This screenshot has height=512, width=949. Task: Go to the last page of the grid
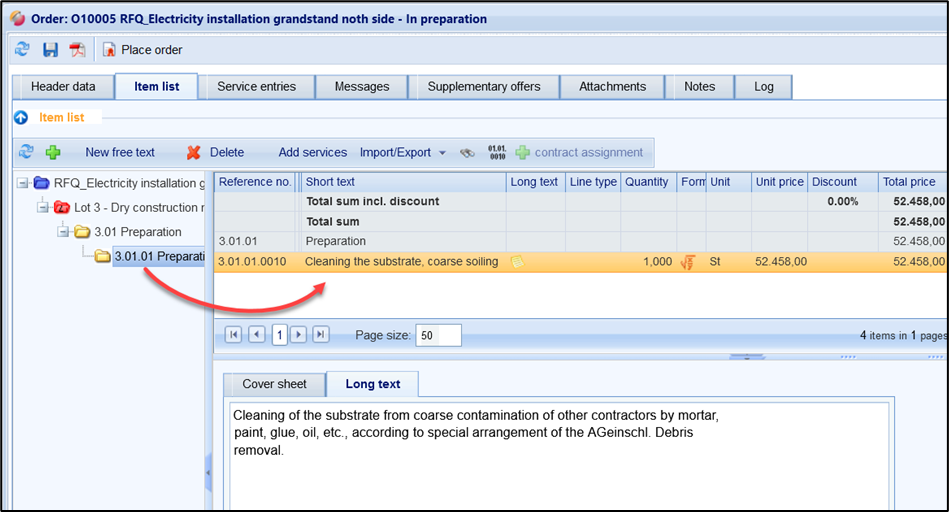[321, 335]
